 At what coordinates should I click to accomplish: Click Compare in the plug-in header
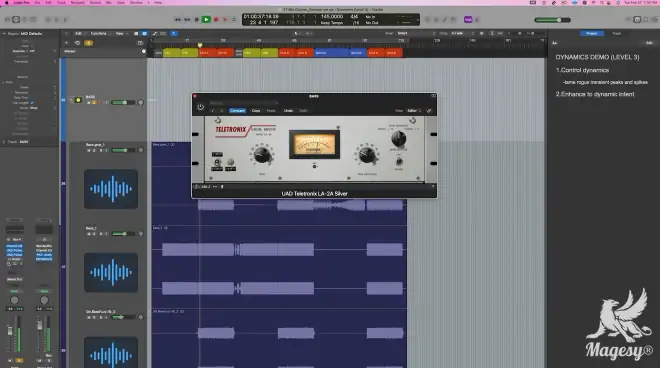pos(237,111)
